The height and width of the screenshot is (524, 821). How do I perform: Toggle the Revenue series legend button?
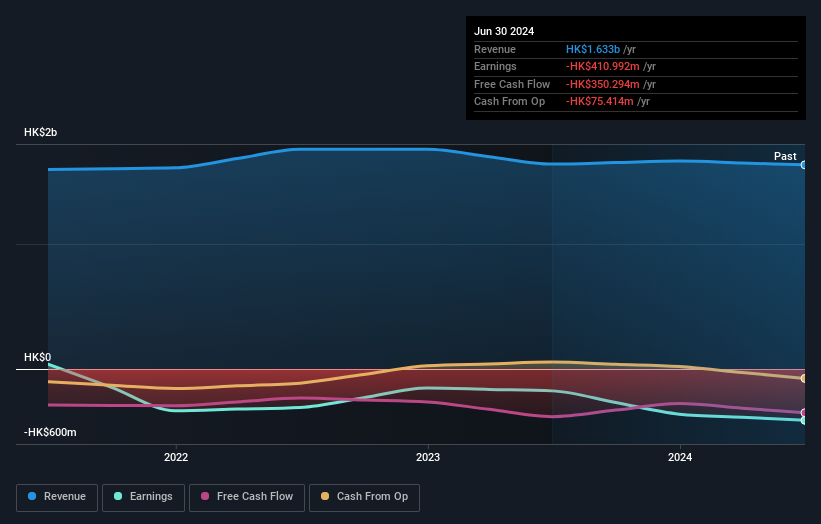57,497
